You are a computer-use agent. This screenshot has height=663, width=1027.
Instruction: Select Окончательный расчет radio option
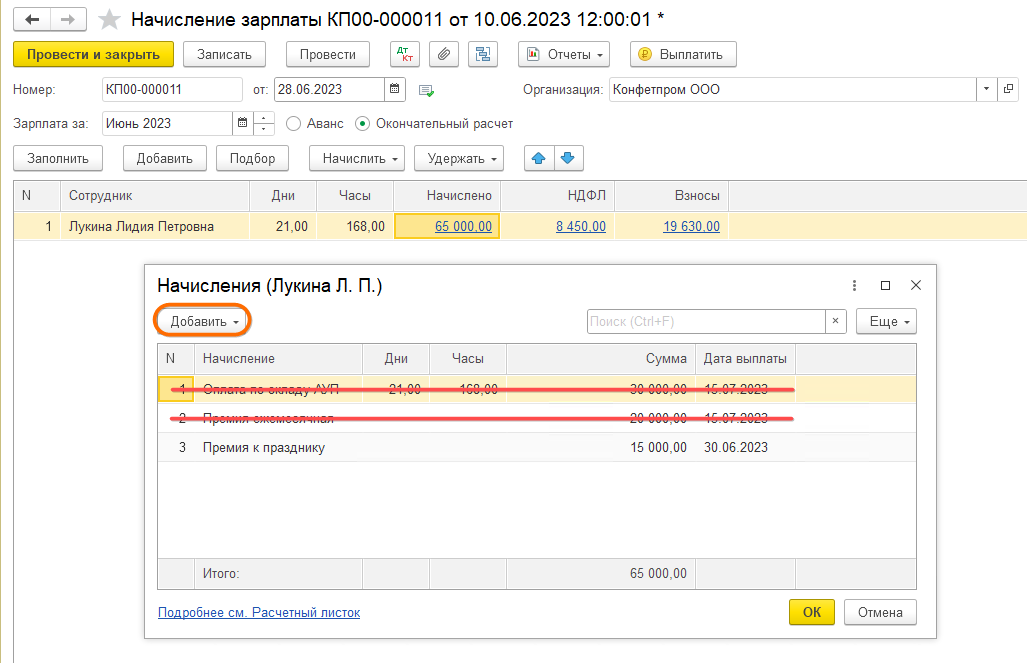pyautogui.click(x=362, y=124)
